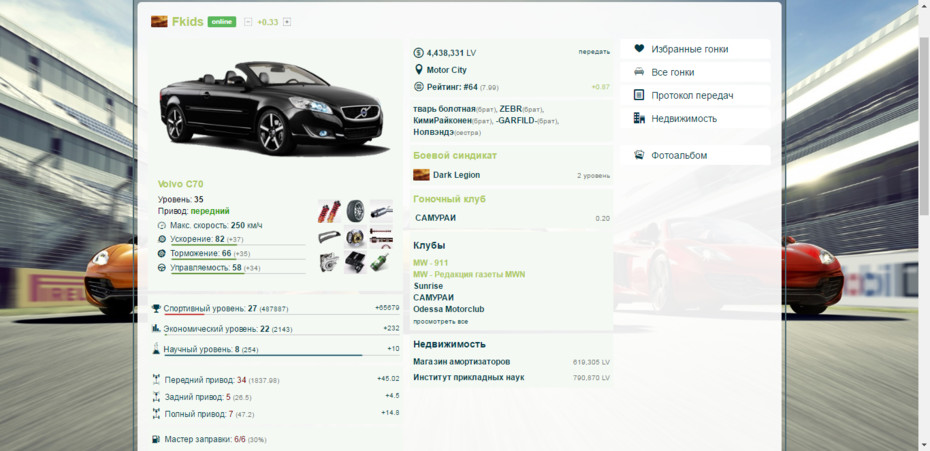Click the tire and wheel upgrade icon
Screen dimensions: 930x451
[x=355, y=211]
